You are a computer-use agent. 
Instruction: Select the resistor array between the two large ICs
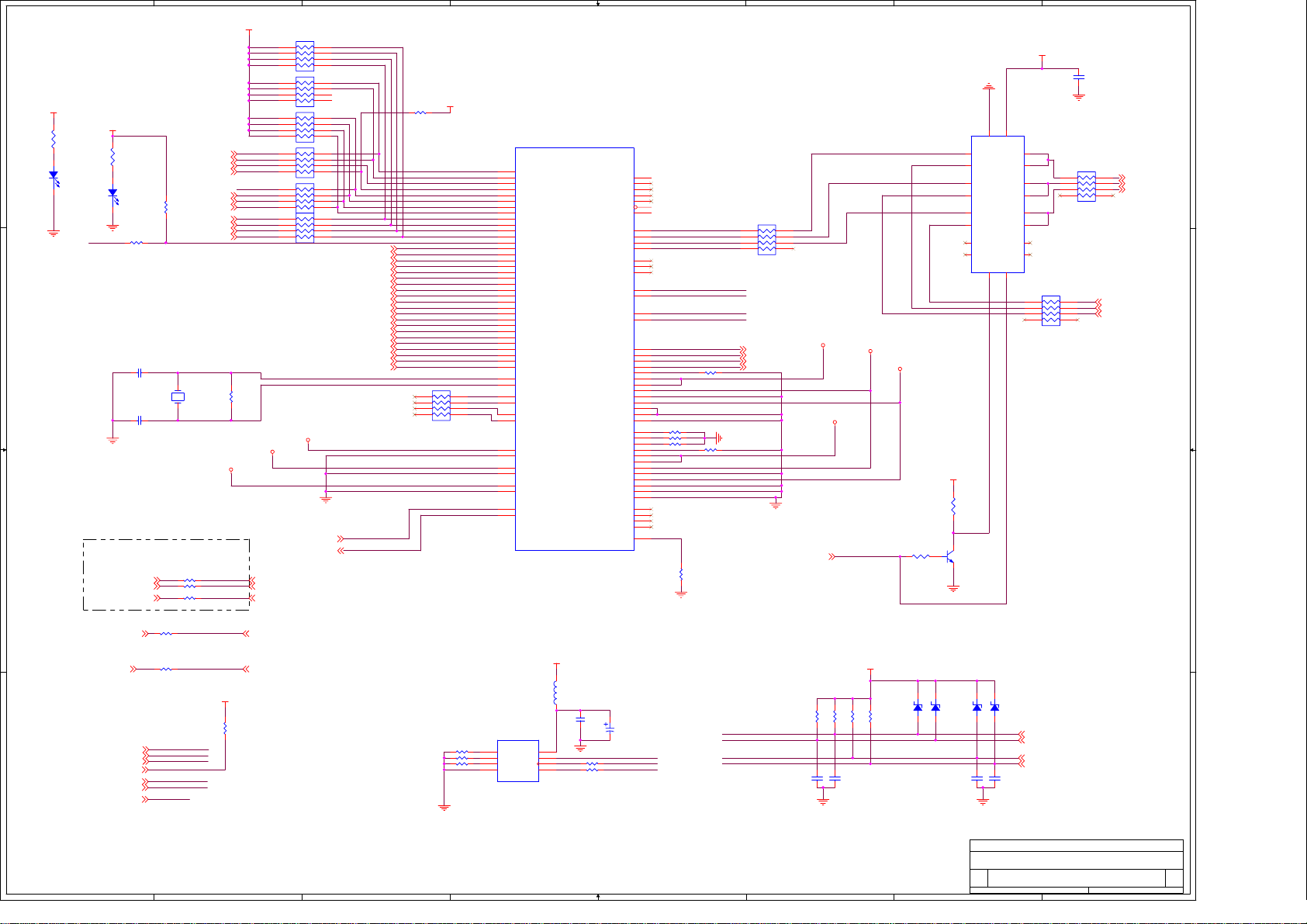766,240
